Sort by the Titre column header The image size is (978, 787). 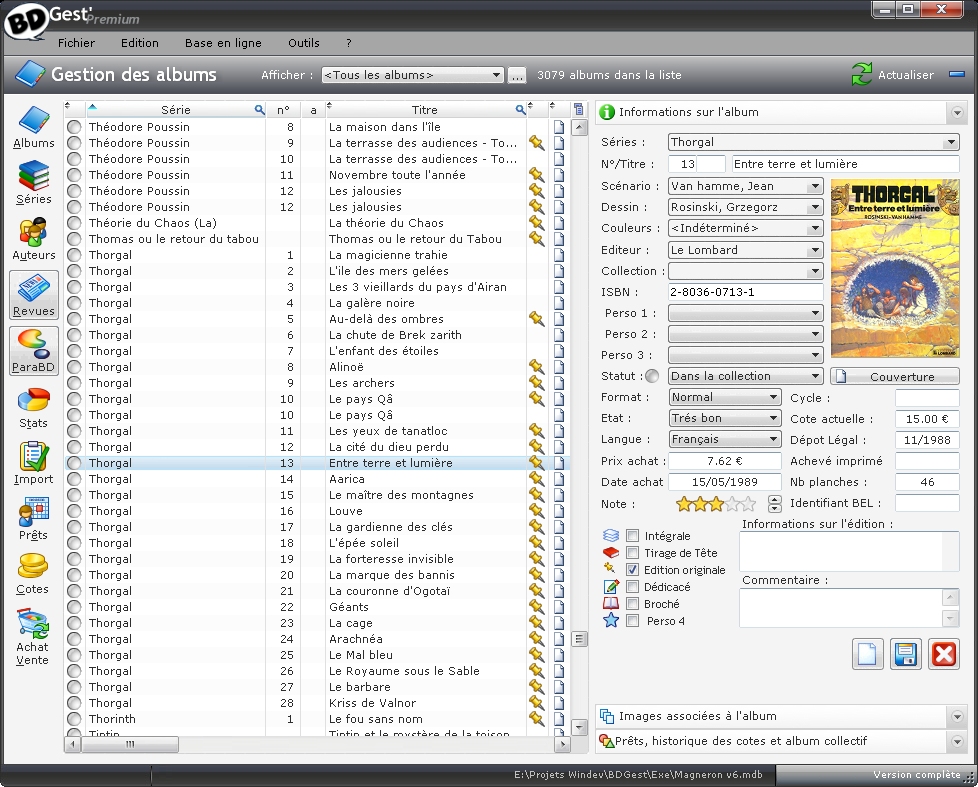(424, 110)
